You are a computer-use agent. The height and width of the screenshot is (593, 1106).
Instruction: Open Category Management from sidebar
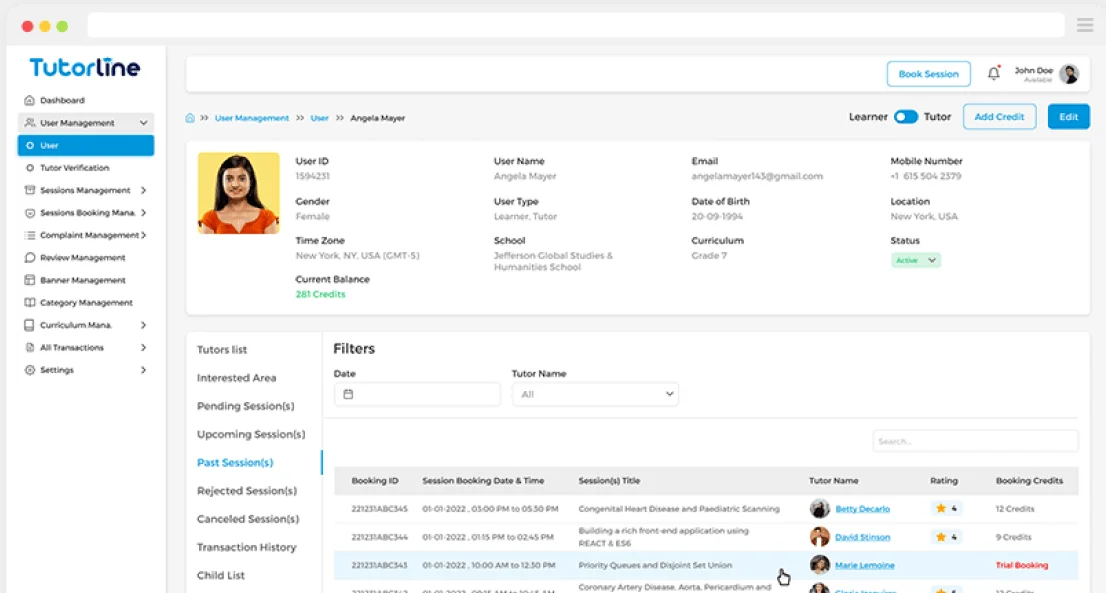[85, 303]
